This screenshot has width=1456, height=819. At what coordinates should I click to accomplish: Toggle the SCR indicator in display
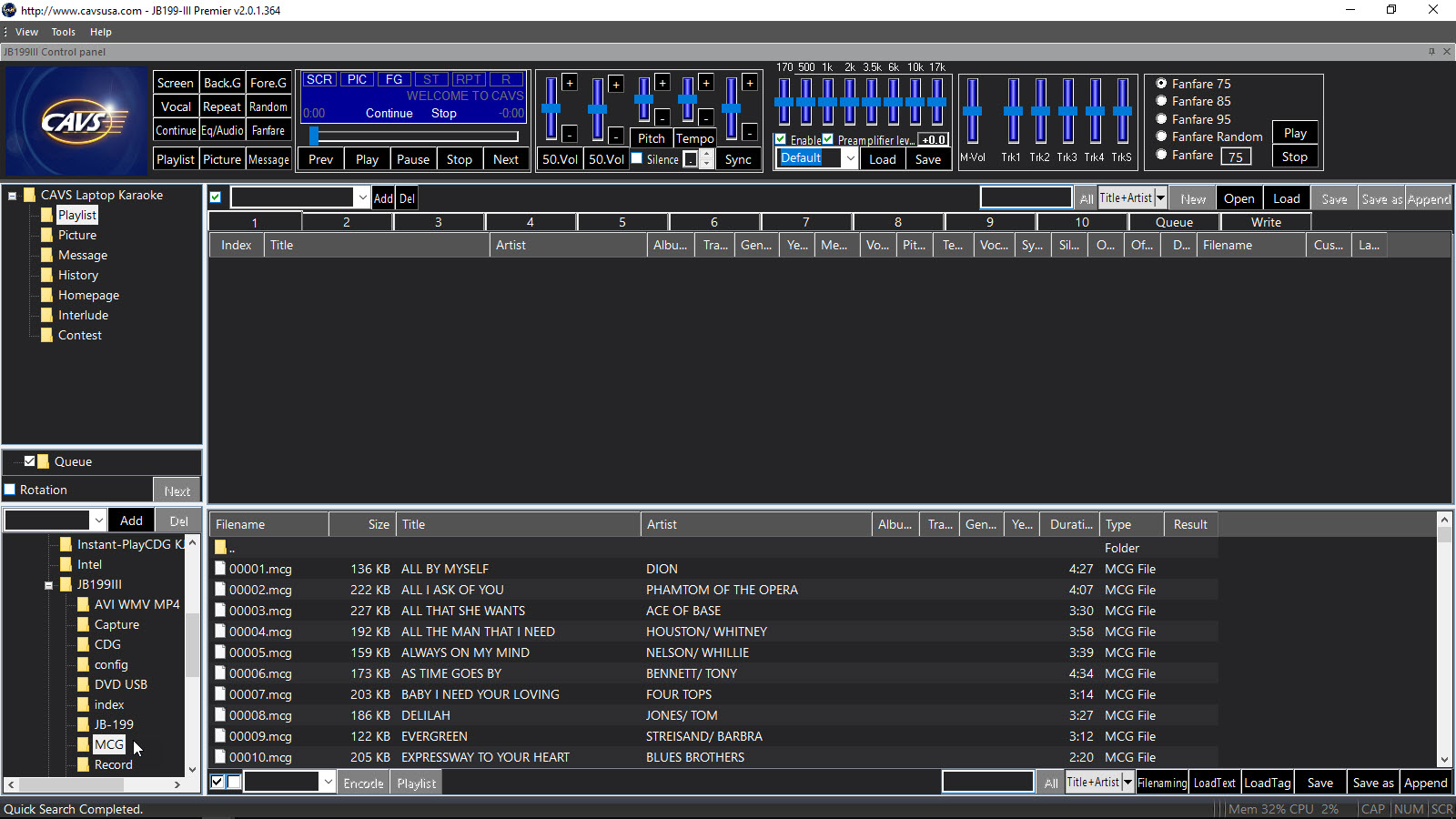(x=319, y=80)
